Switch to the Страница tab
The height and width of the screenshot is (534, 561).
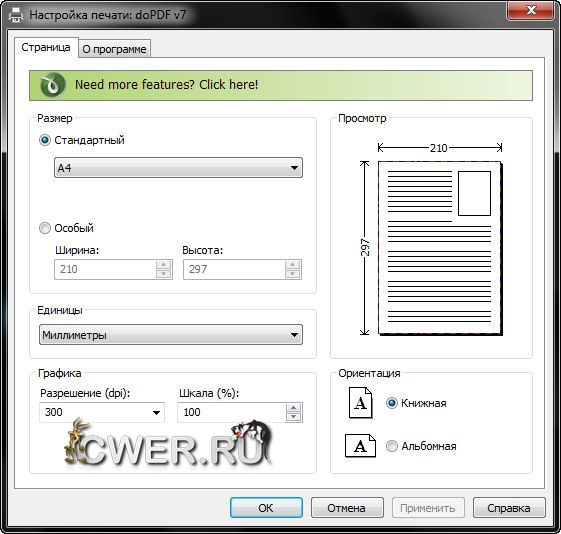click(x=46, y=47)
